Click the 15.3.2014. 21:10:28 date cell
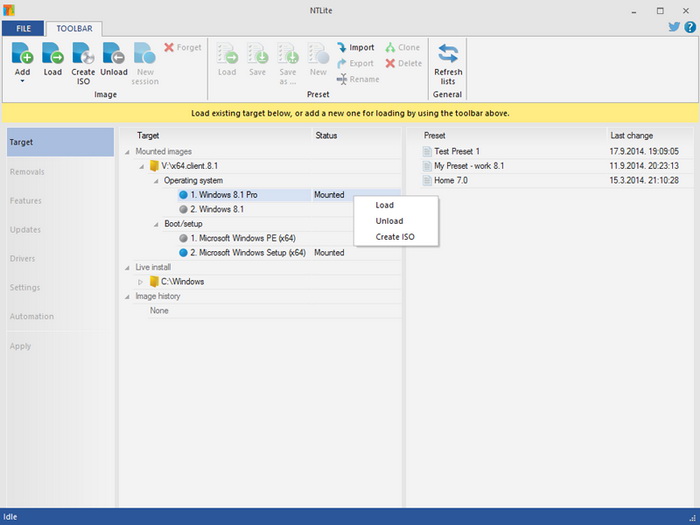The height and width of the screenshot is (525, 700). (644, 180)
